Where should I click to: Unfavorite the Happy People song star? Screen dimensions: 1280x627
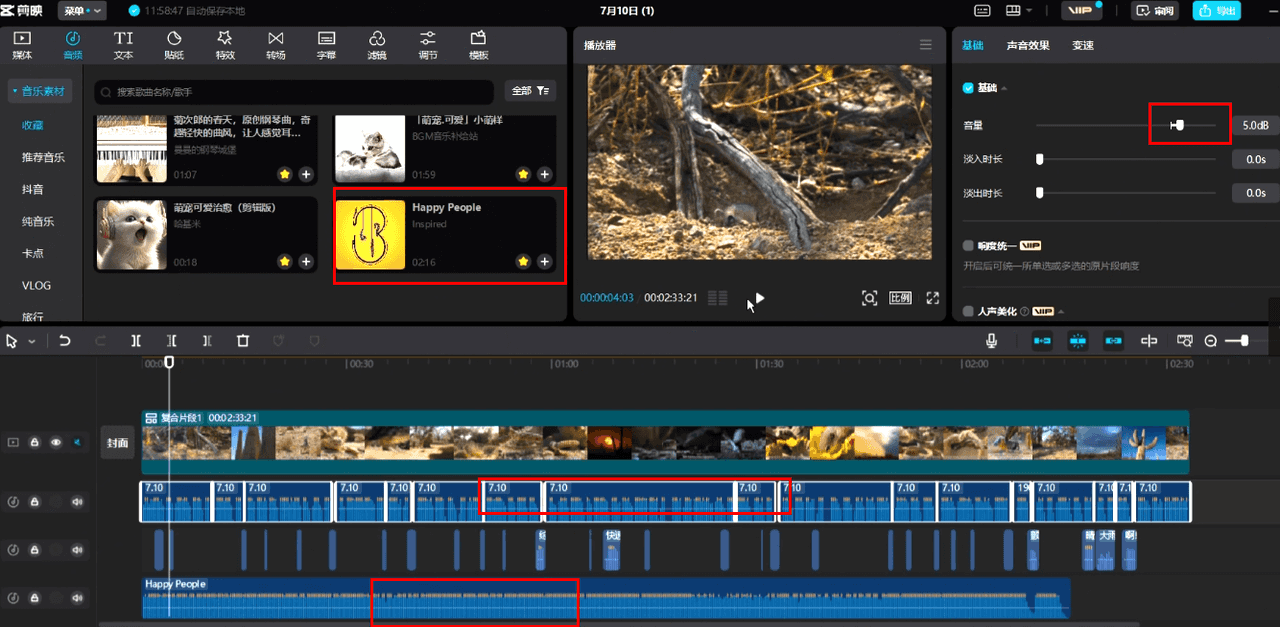tap(523, 261)
